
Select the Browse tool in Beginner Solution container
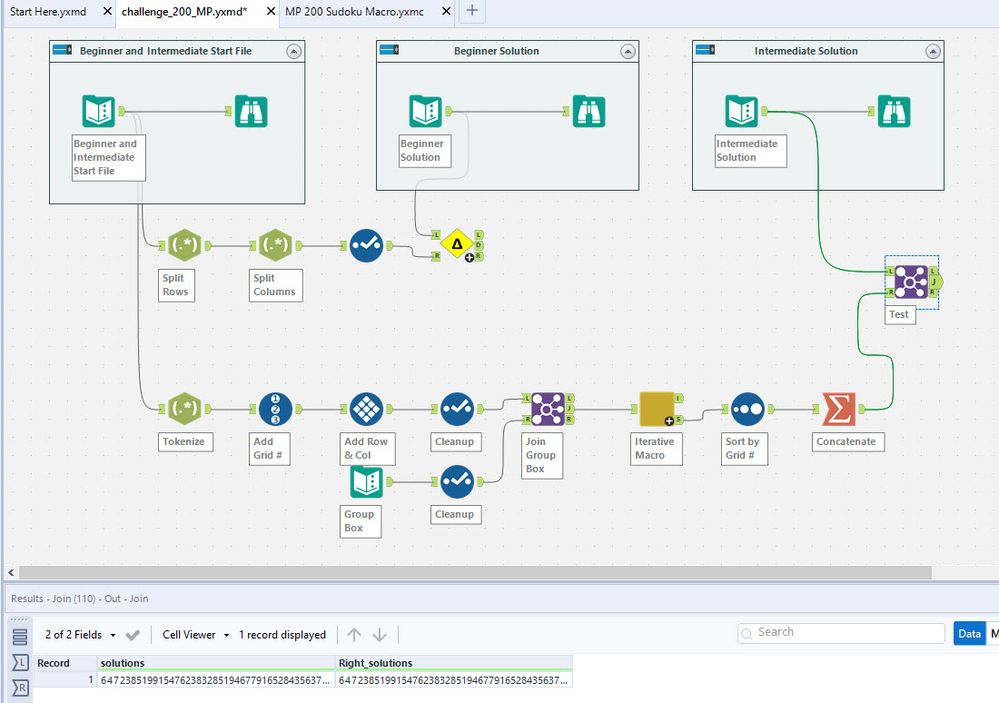tap(589, 111)
